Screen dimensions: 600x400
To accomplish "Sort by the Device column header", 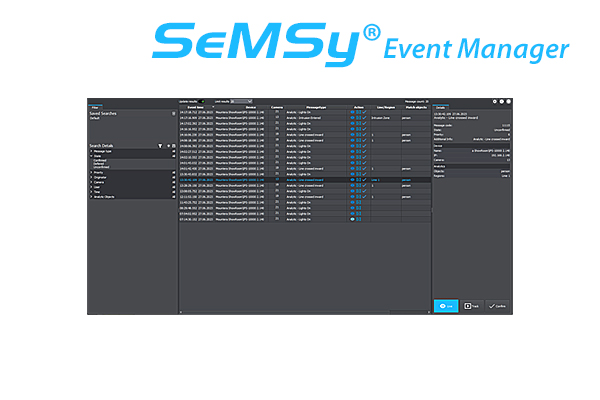I will point(250,108).
